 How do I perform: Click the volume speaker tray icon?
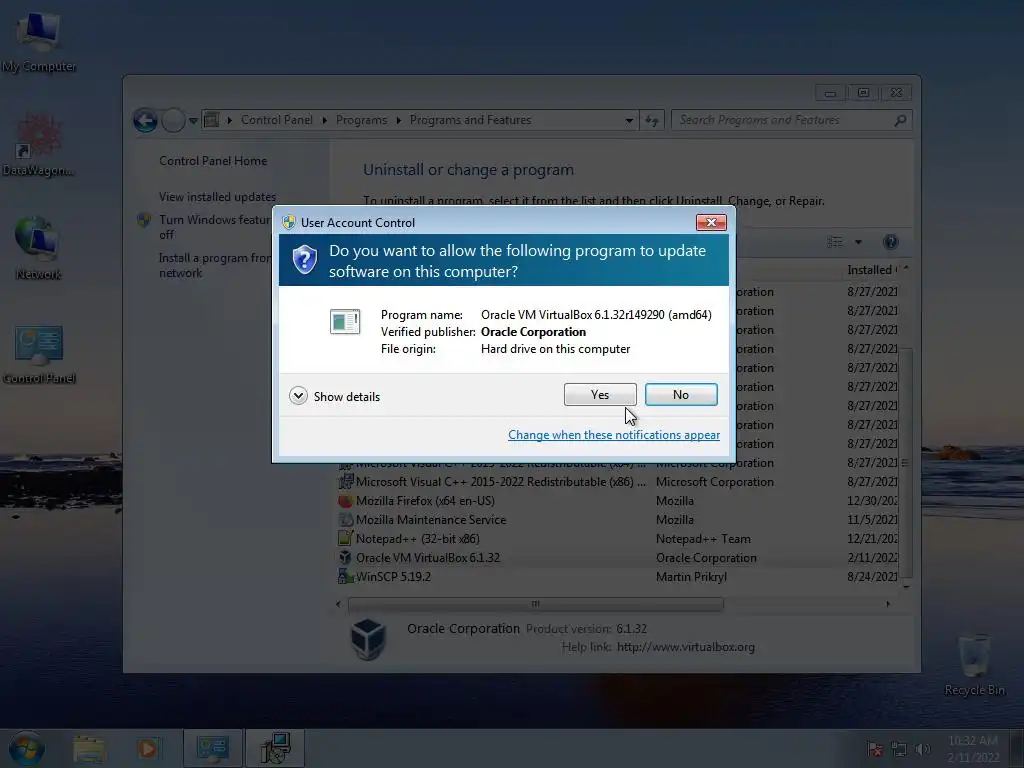[922, 749]
